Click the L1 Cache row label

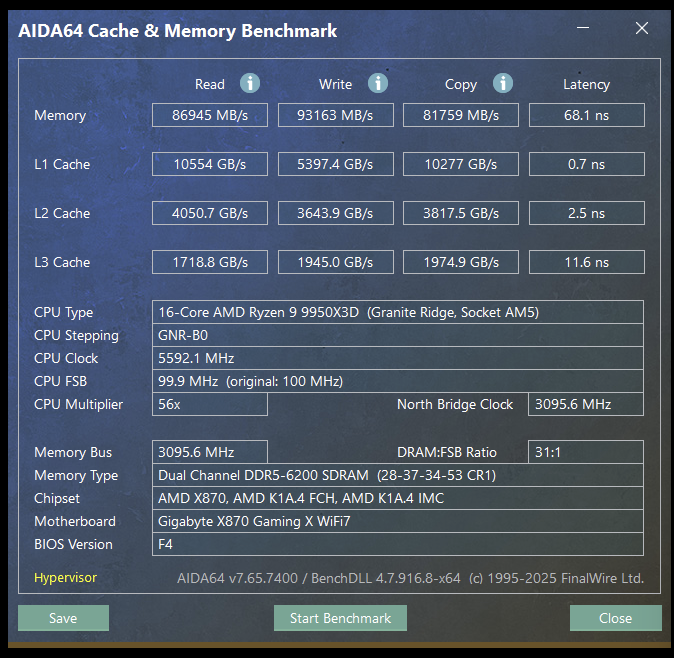point(62,164)
